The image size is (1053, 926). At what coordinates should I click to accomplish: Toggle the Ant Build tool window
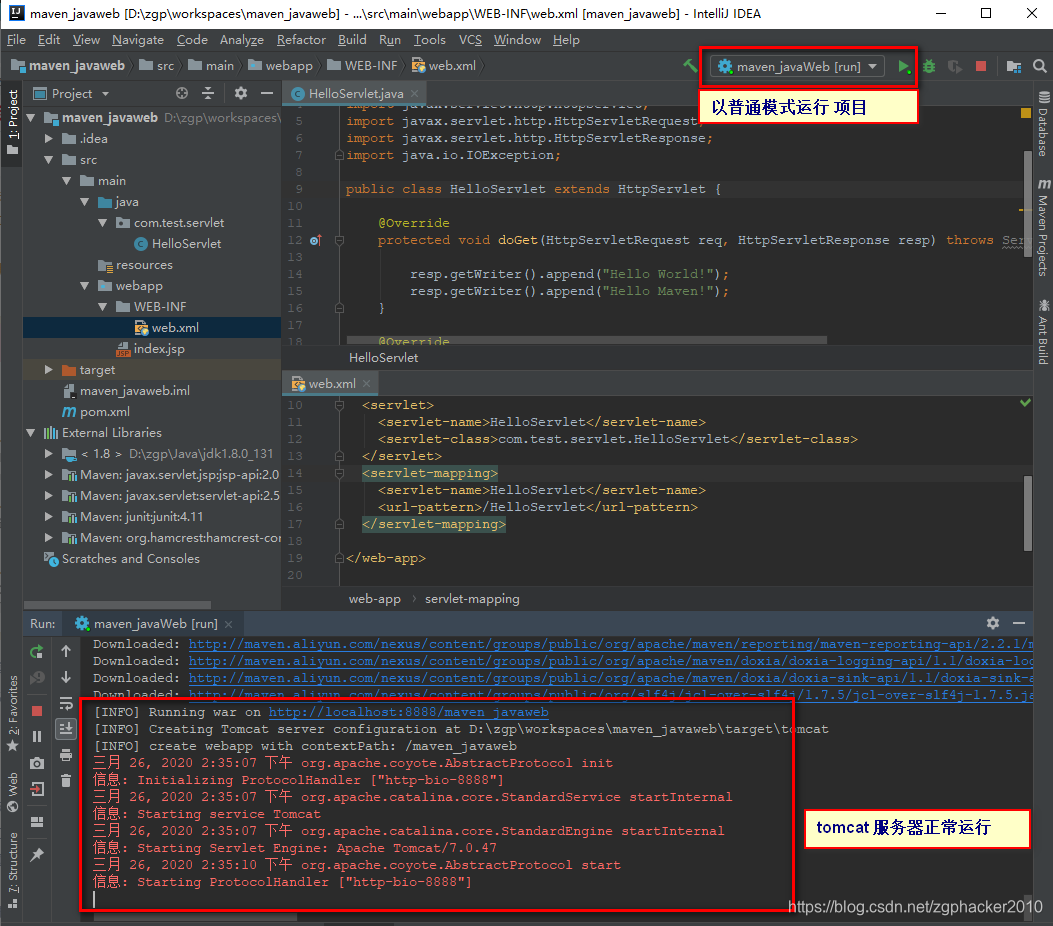coord(1043,332)
